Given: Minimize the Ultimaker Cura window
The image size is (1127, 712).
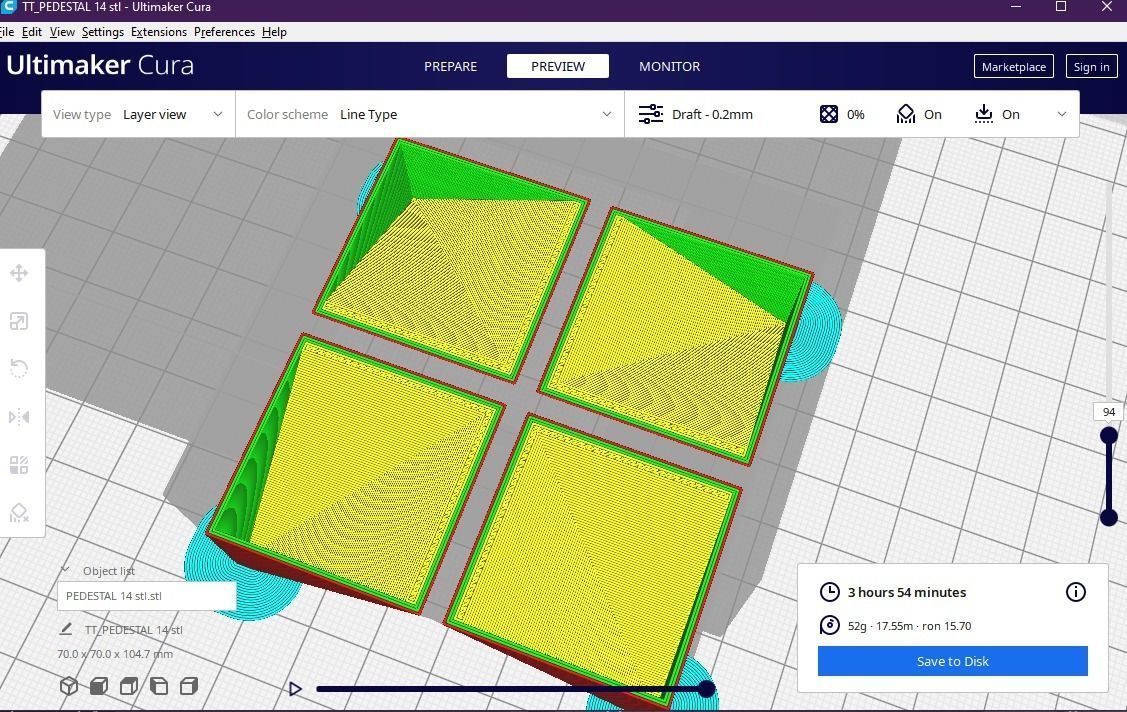Looking at the screenshot, I should pyautogui.click(x=1016, y=6).
